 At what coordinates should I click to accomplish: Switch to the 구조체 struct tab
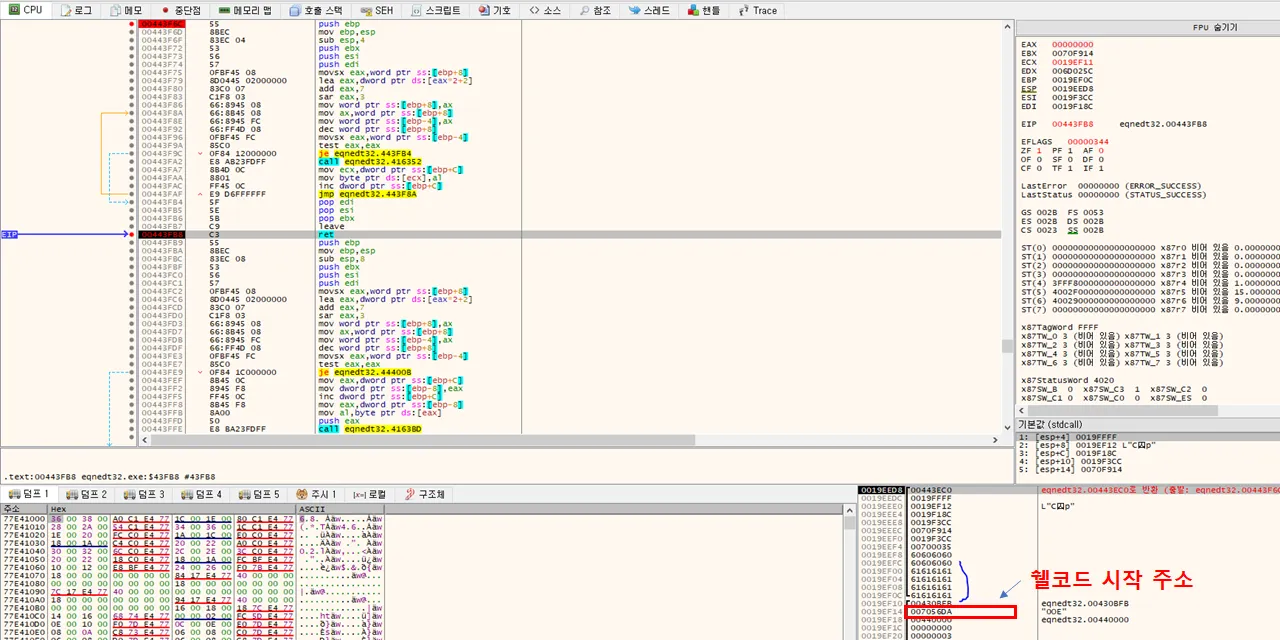[x=424, y=494]
